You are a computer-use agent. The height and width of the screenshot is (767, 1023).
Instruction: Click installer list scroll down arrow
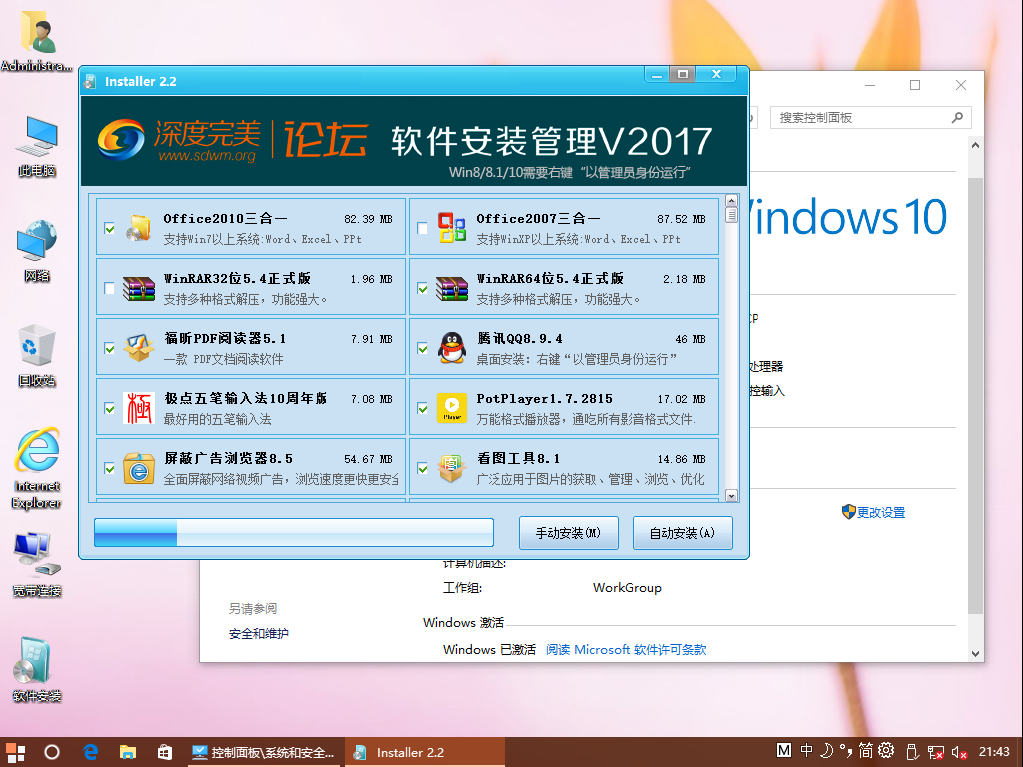(731, 496)
